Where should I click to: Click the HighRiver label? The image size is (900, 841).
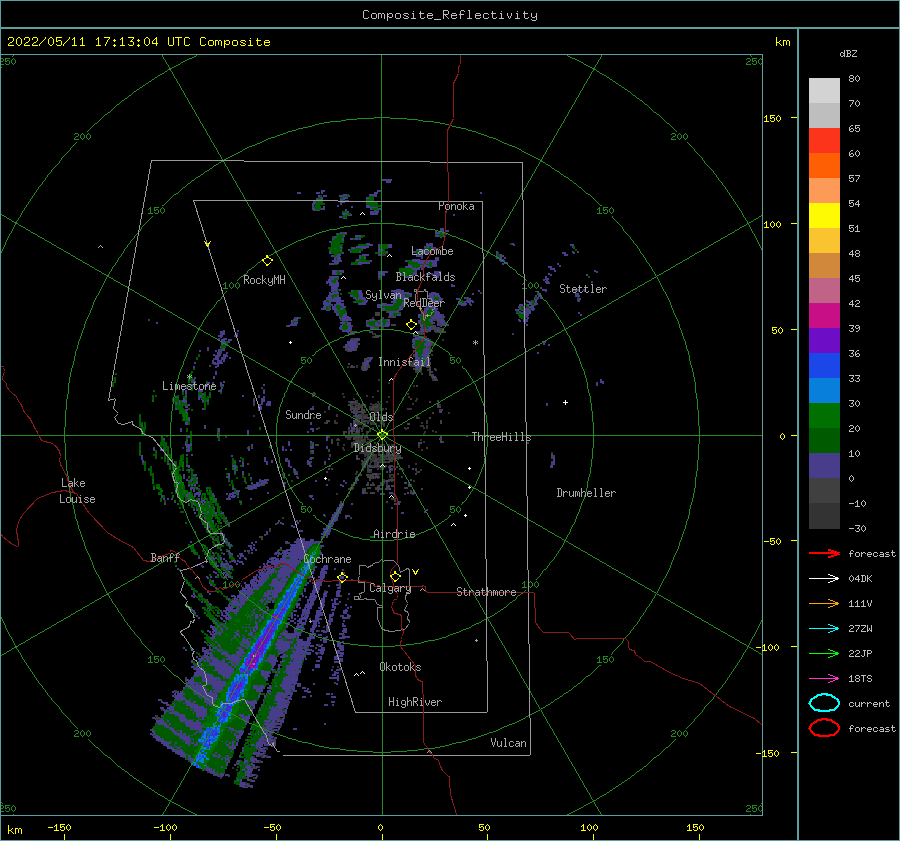click(415, 702)
